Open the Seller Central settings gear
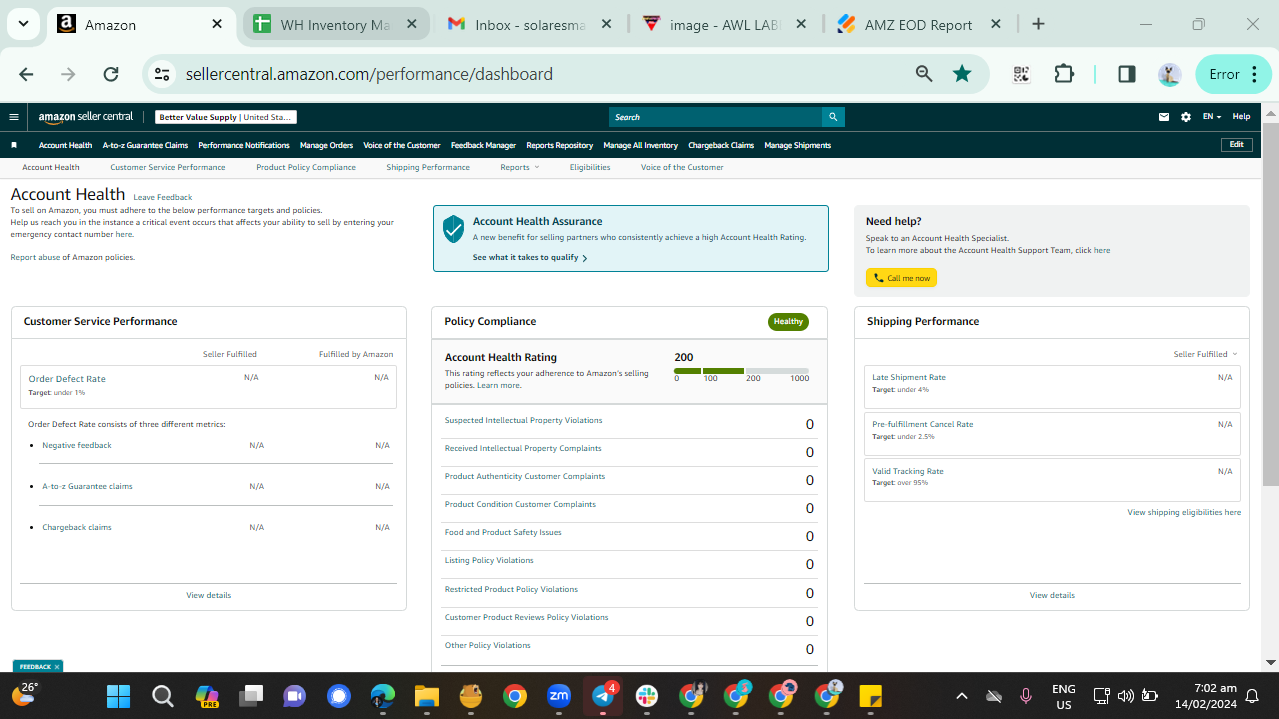The width and height of the screenshot is (1279, 719). pos(1186,117)
